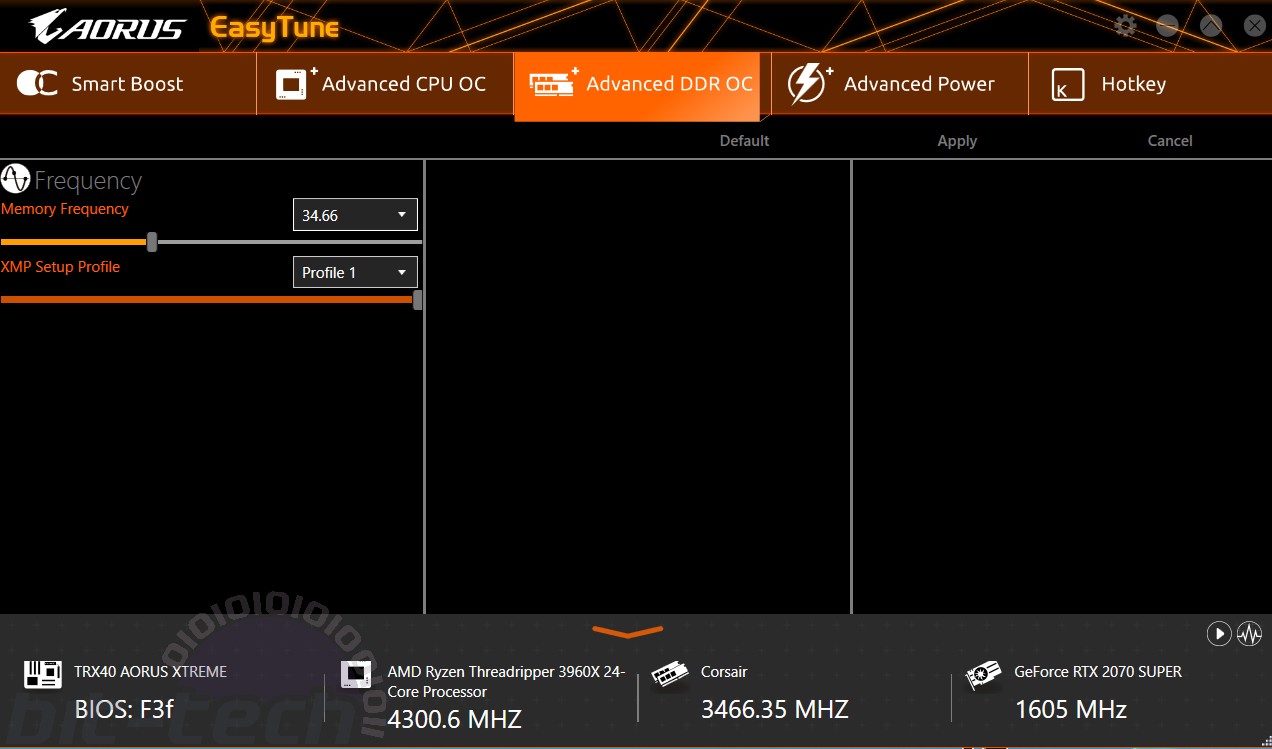
Task: Click the AMD Ryzen Threadripper 3960X text
Action: pyautogui.click(x=506, y=682)
